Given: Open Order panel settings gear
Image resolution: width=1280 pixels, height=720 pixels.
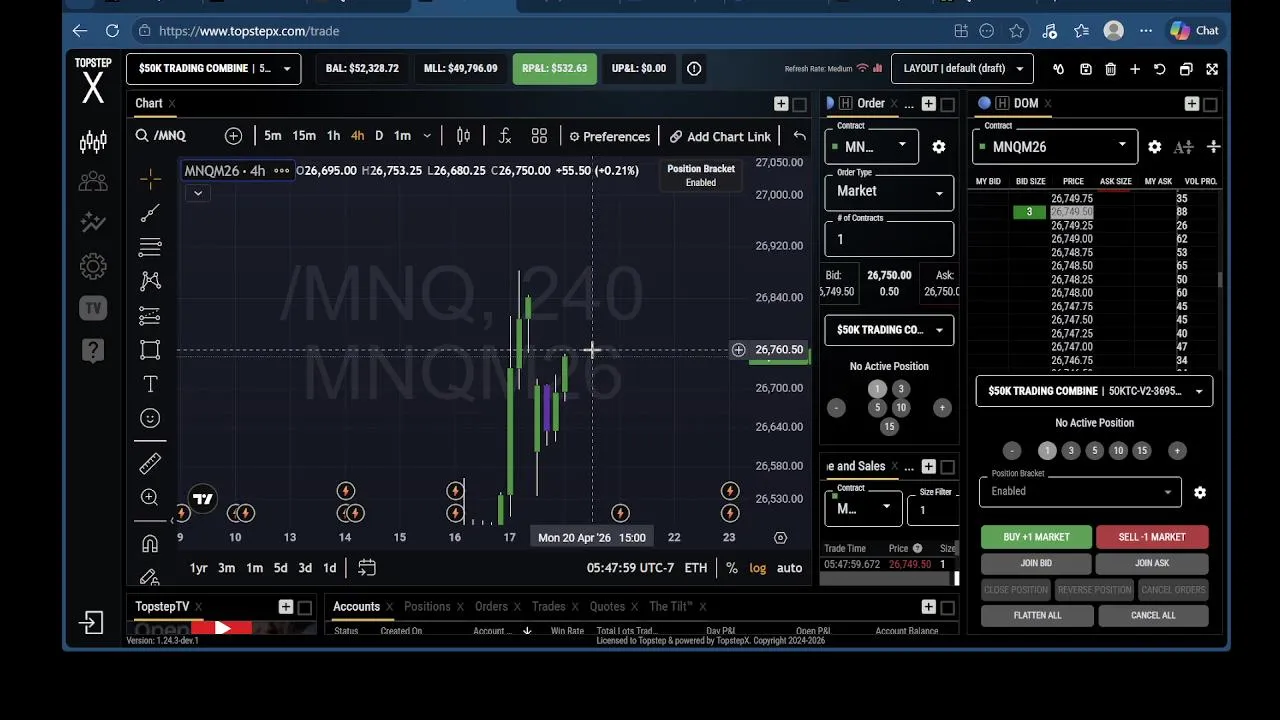Looking at the screenshot, I should tap(939, 147).
